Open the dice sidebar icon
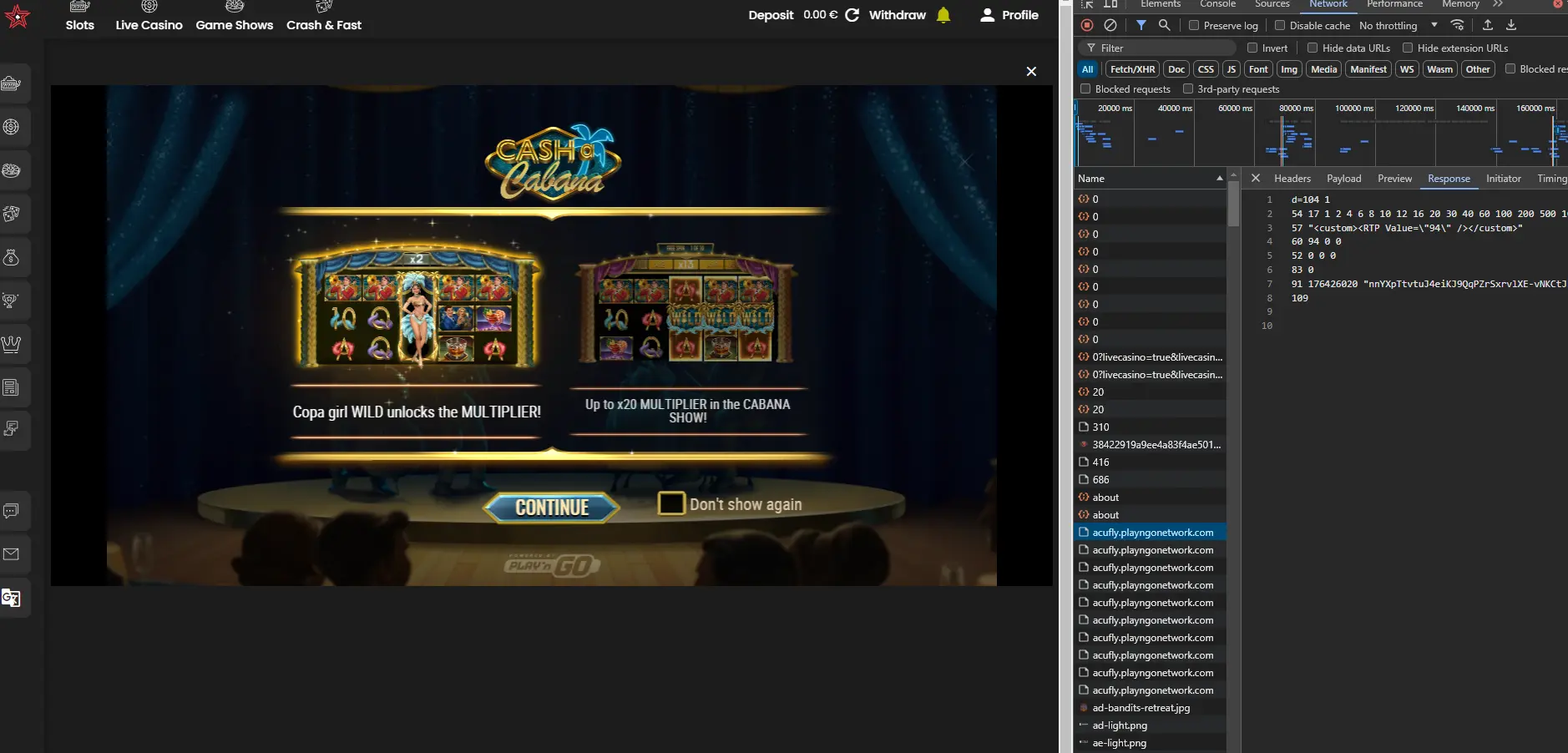Screen dimensions: 1568x753 [x=12, y=214]
